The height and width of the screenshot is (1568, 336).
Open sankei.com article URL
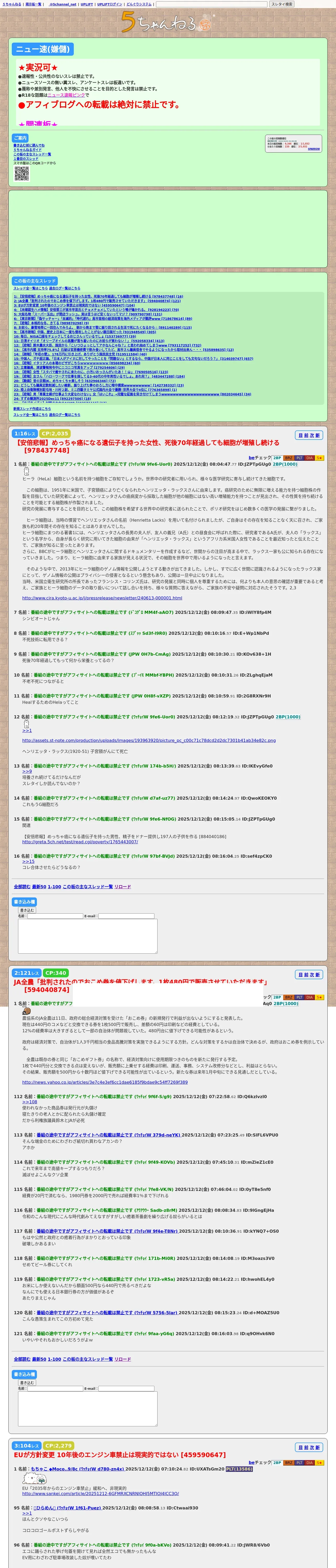point(101,1493)
